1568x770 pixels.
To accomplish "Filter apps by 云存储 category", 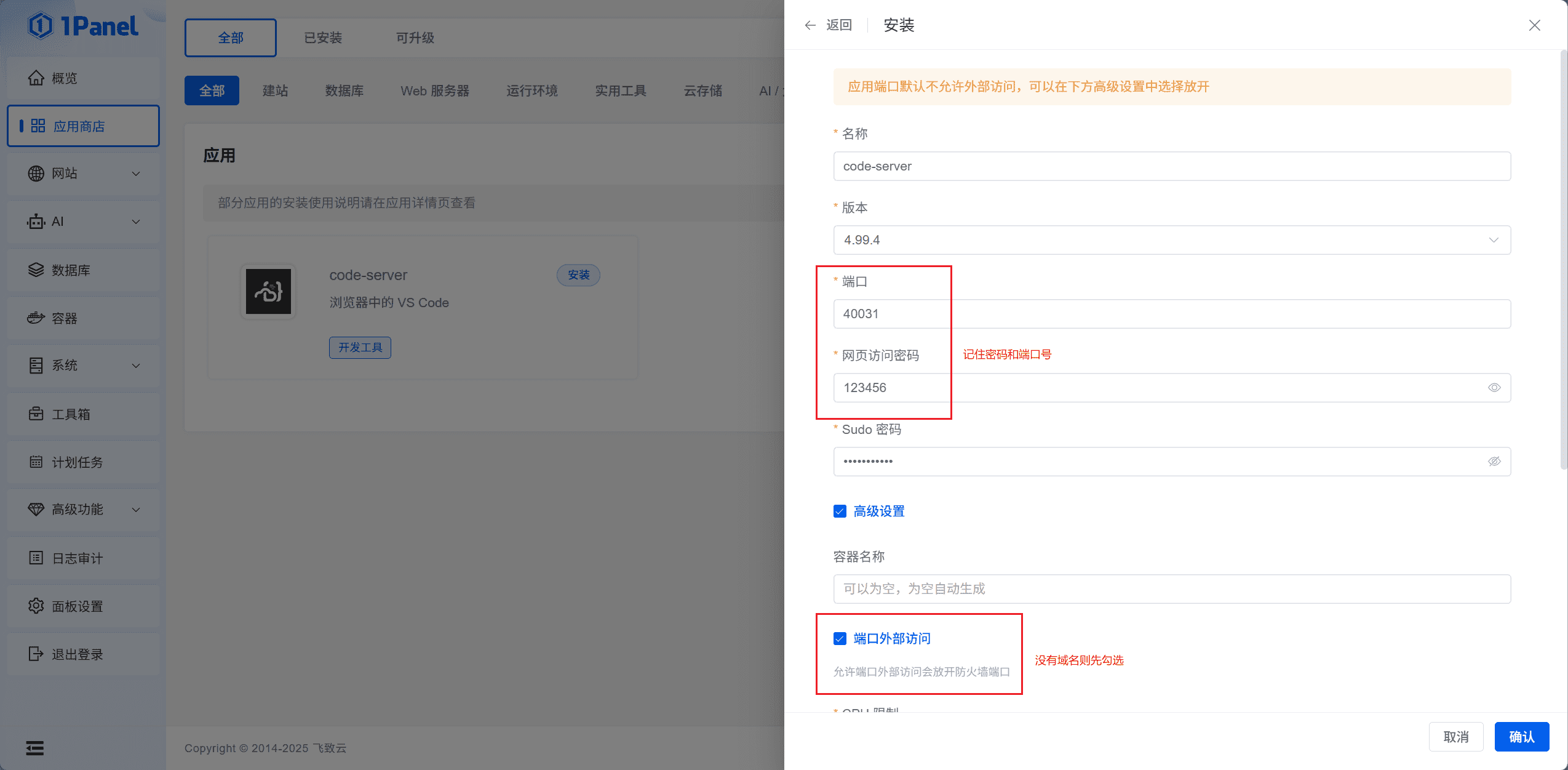I will pyautogui.click(x=703, y=90).
